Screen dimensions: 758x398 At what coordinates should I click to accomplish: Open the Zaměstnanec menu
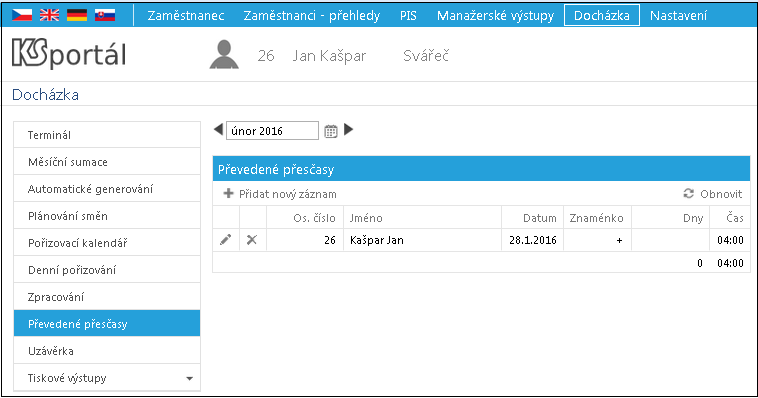pyautogui.click(x=186, y=15)
